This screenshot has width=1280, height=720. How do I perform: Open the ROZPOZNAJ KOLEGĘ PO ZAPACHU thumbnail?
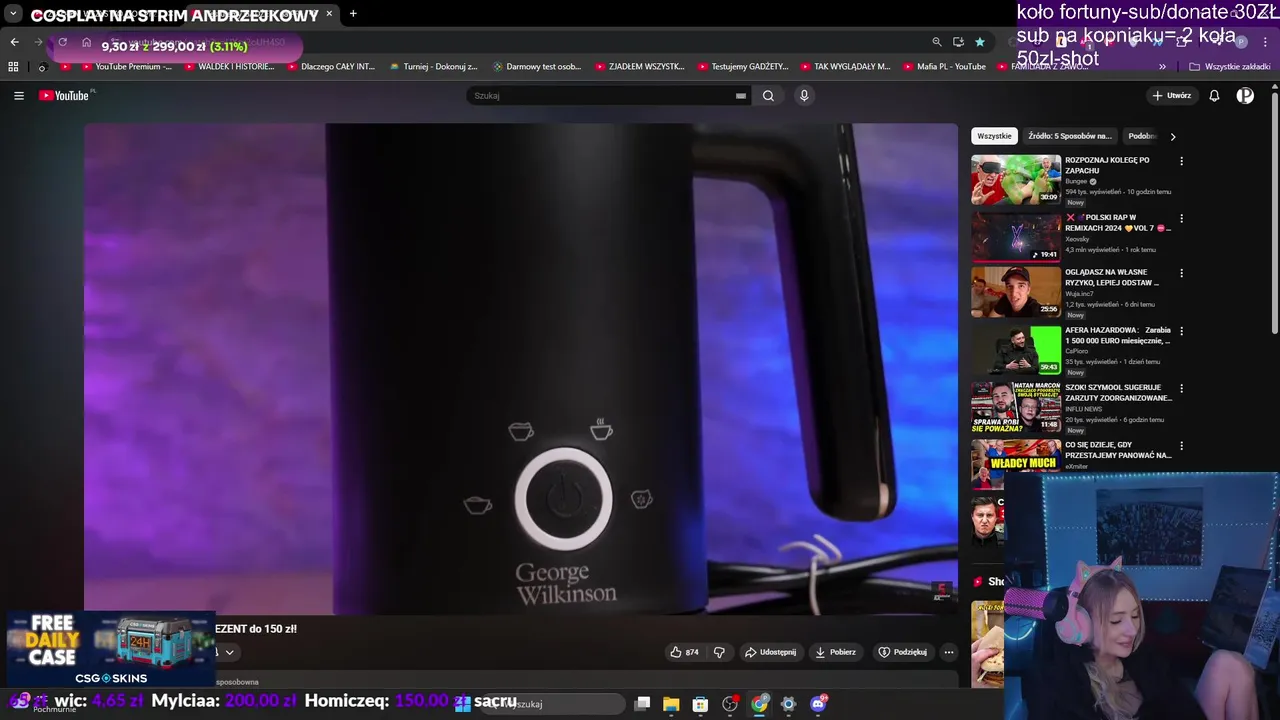1016,180
